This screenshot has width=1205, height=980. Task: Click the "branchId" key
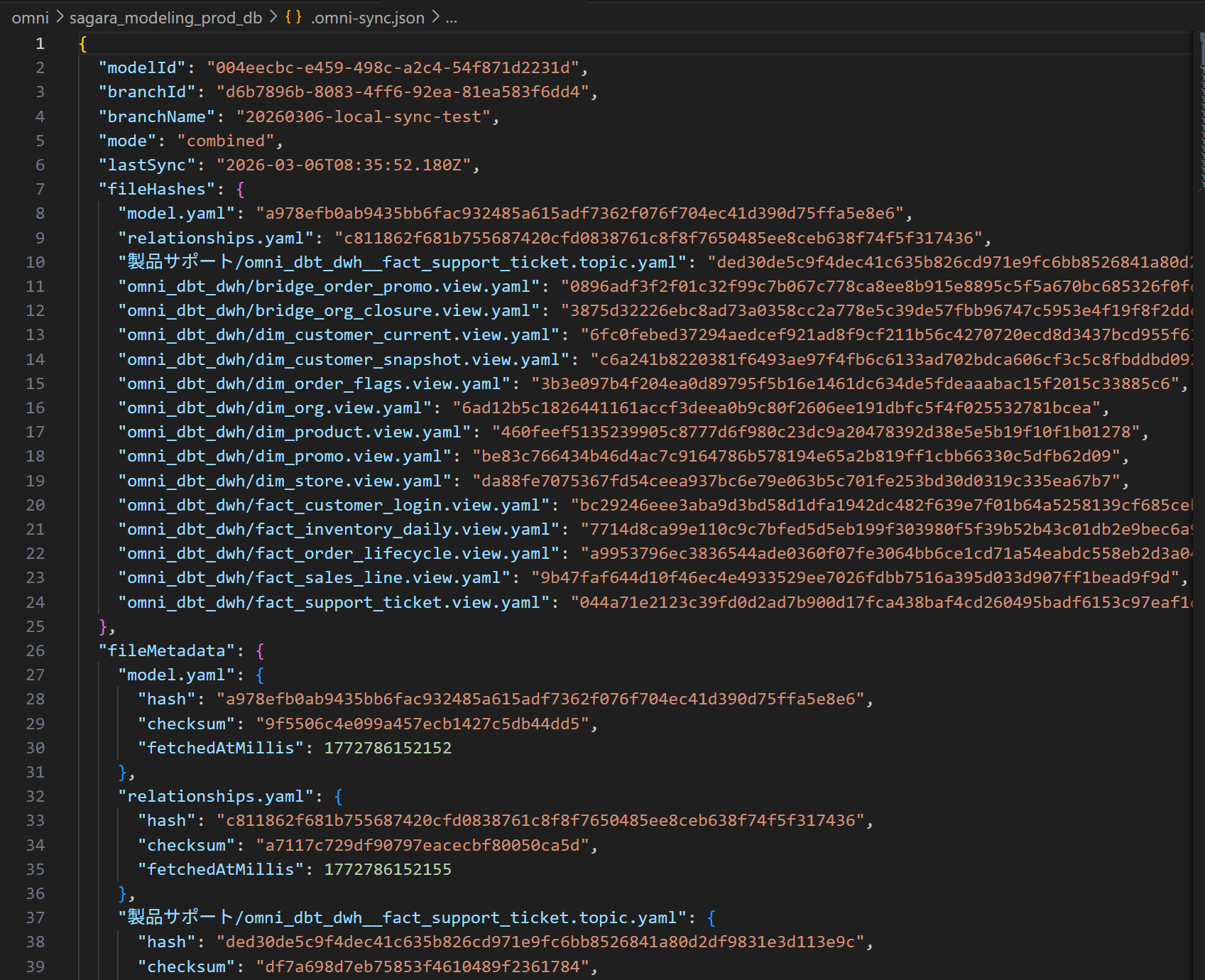(x=147, y=92)
